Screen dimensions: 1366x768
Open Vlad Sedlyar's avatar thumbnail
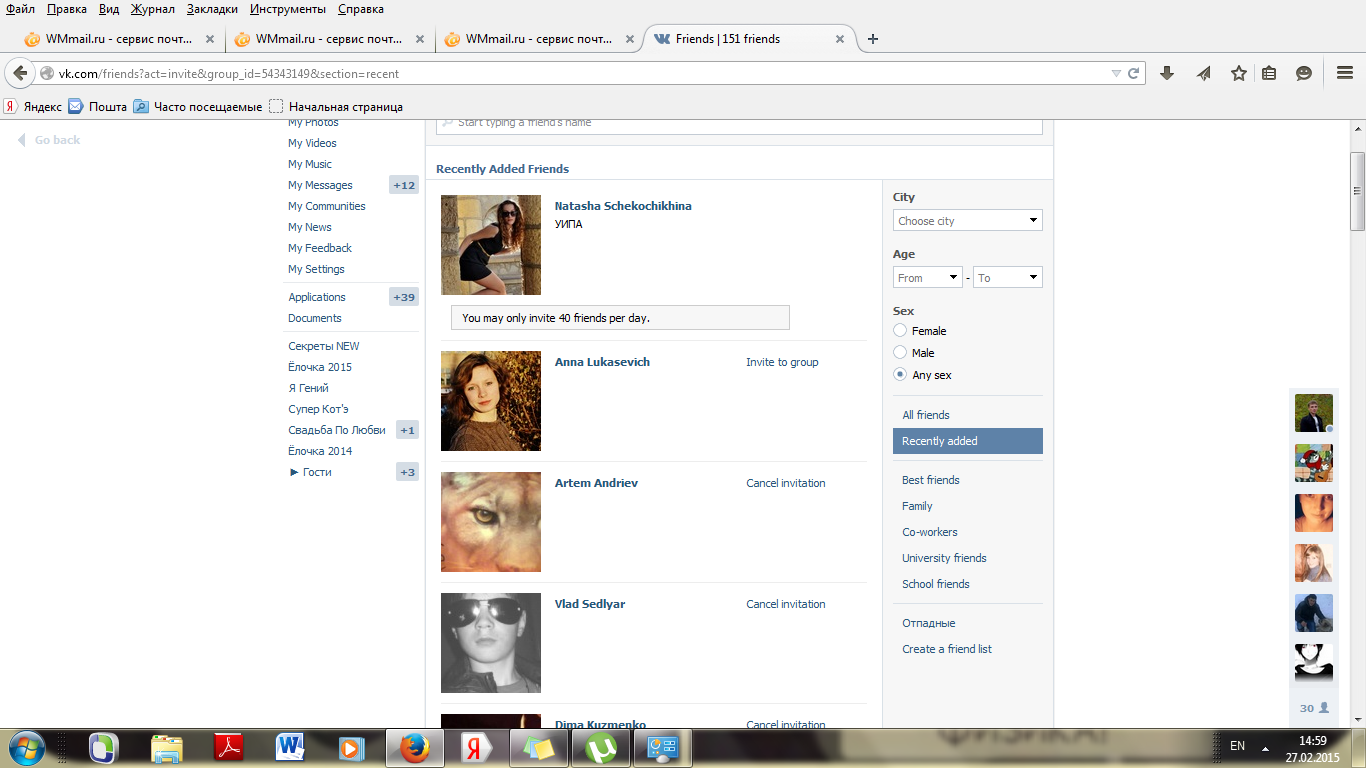pos(491,643)
